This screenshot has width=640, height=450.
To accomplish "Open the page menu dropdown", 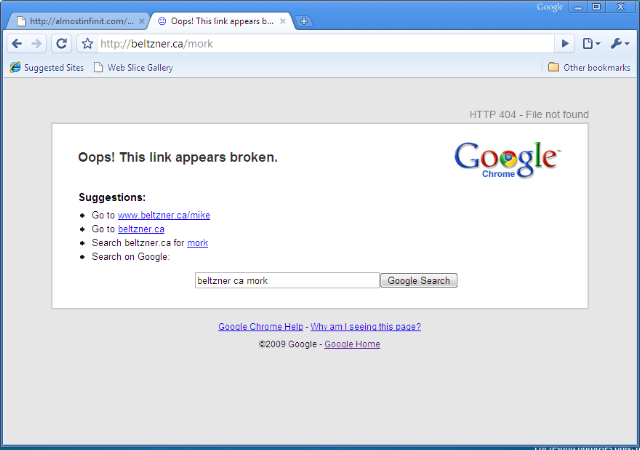I will pos(591,43).
